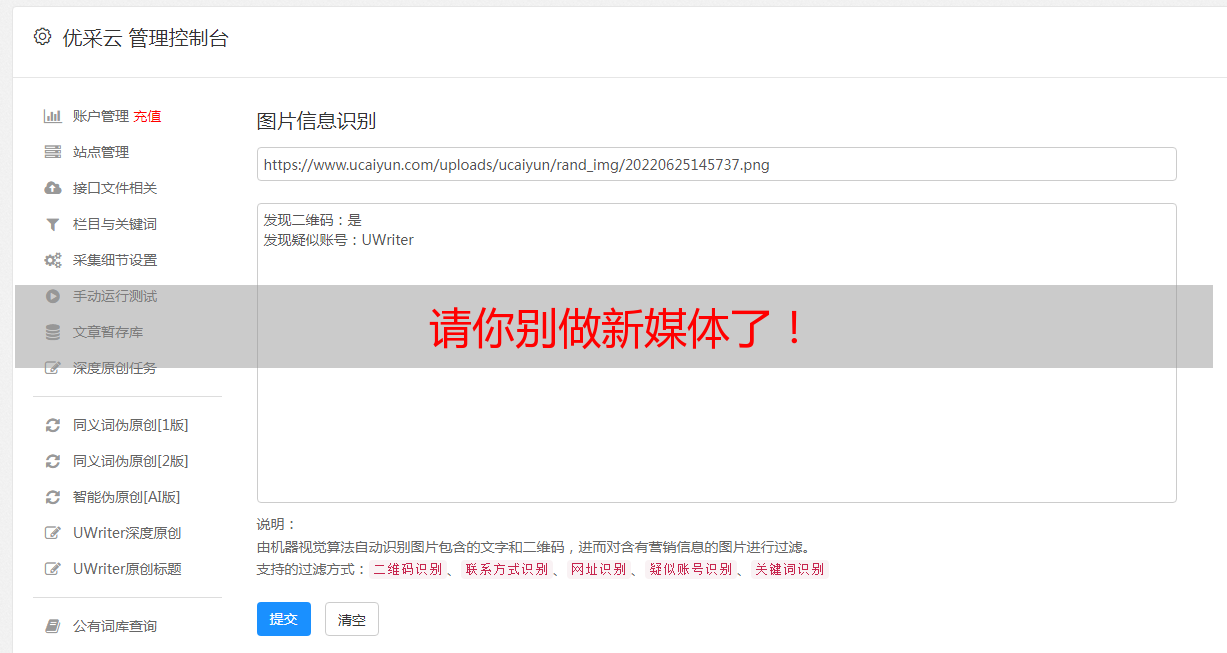
Task: Click the book icon for 公有词库查询
Action: [x=53, y=626]
